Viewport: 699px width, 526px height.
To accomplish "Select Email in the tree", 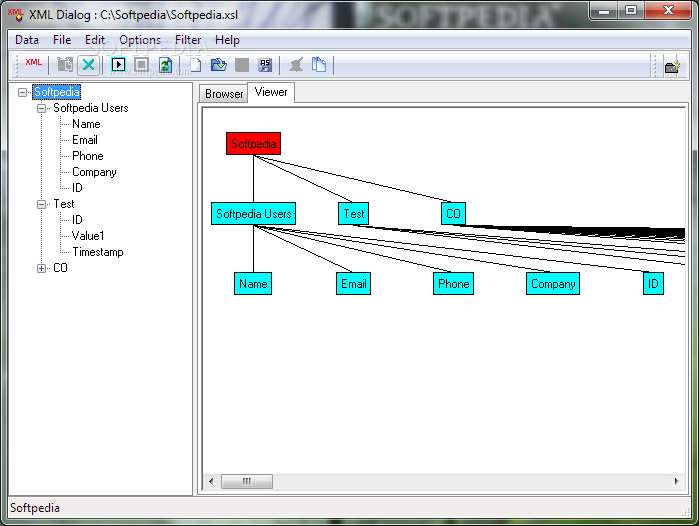I will (85, 140).
